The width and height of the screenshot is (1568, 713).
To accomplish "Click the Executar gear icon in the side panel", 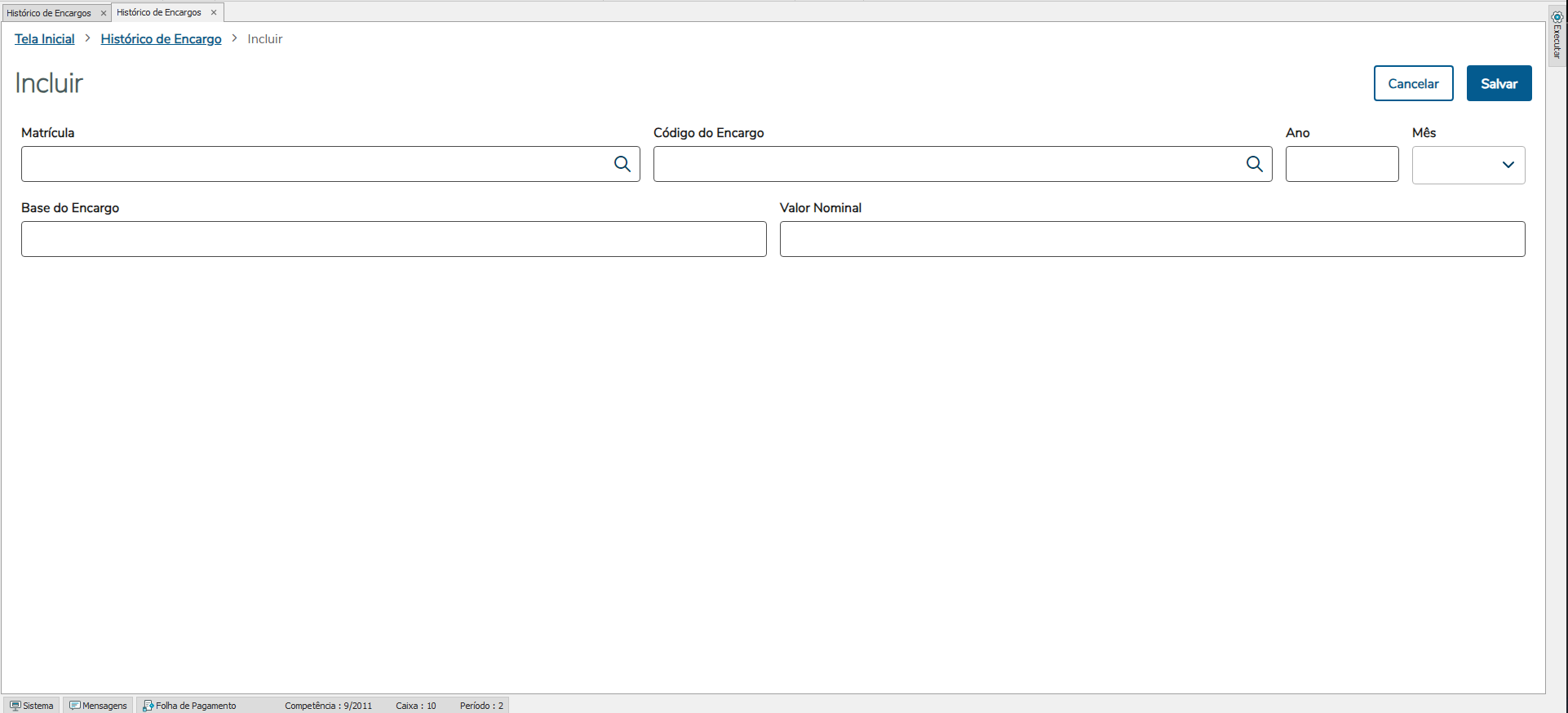I will coord(1557,16).
